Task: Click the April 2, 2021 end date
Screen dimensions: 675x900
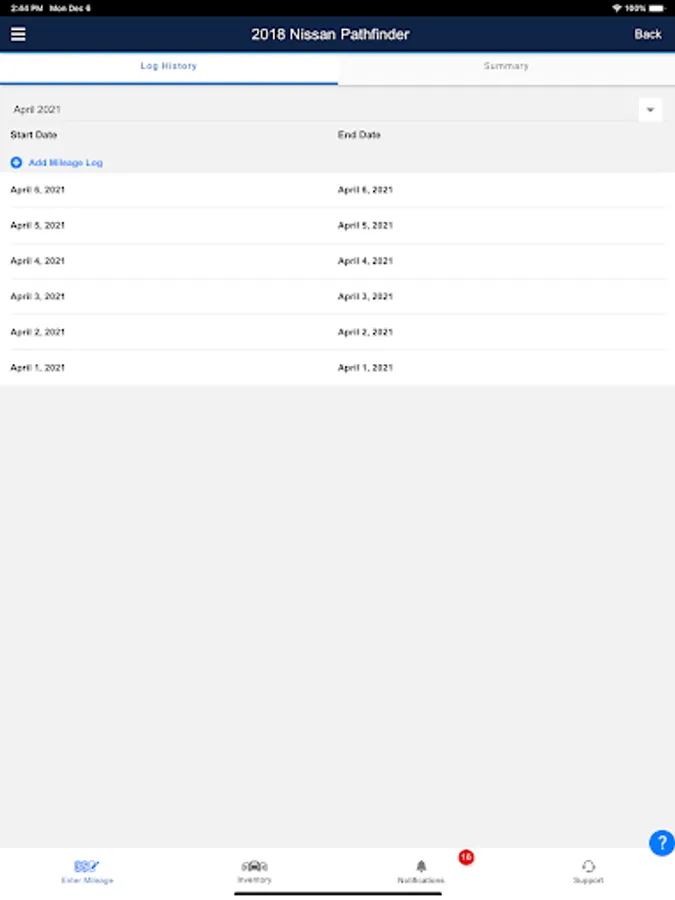Action: tap(365, 332)
